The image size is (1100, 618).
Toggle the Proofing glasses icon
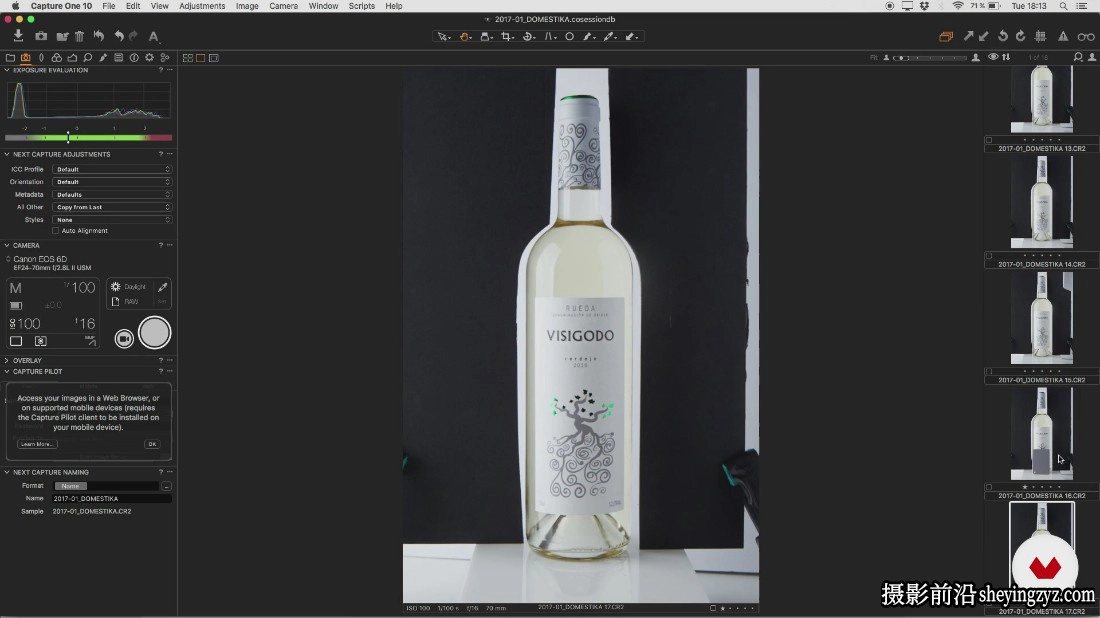coord(1085,36)
